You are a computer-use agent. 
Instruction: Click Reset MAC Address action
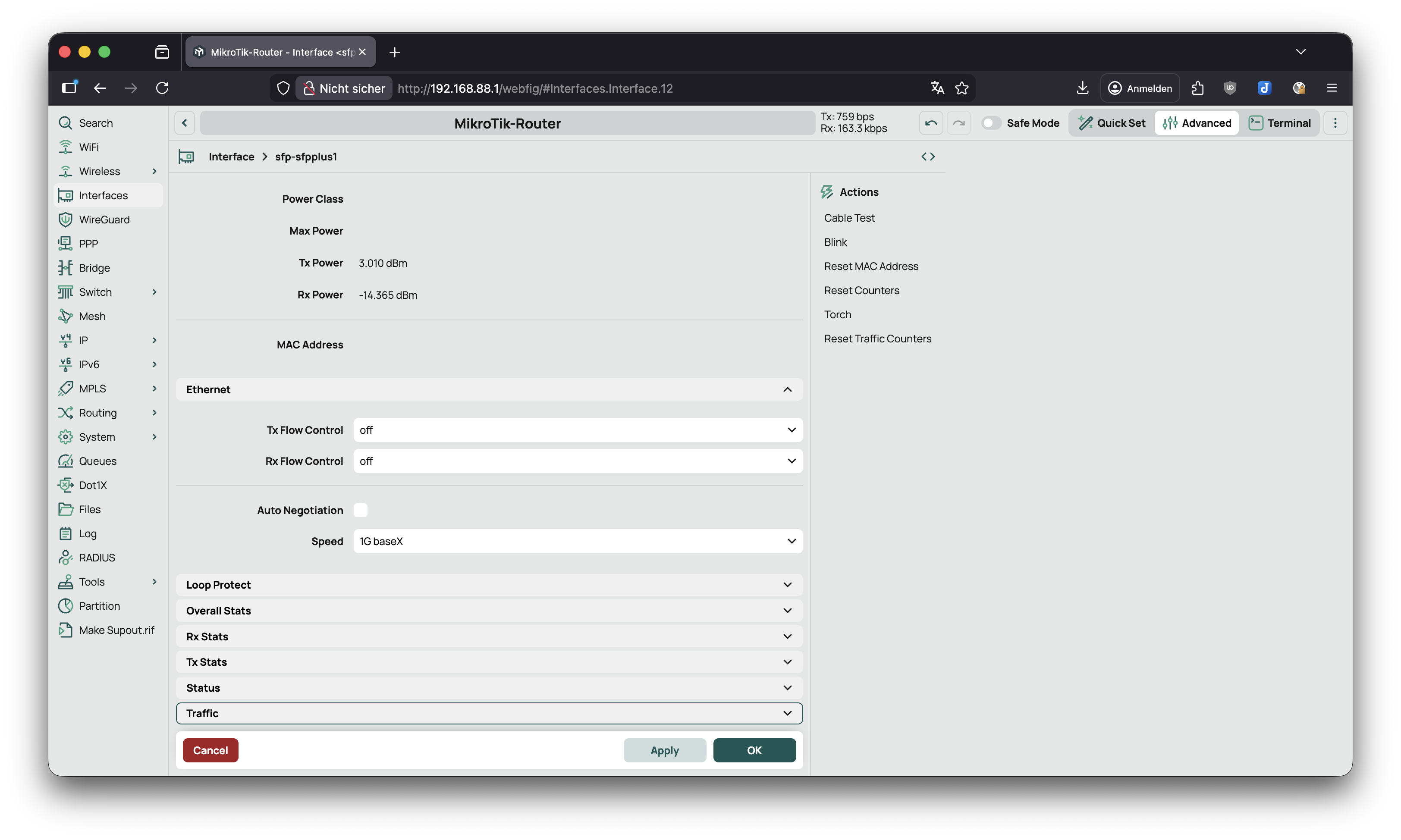tap(871, 266)
